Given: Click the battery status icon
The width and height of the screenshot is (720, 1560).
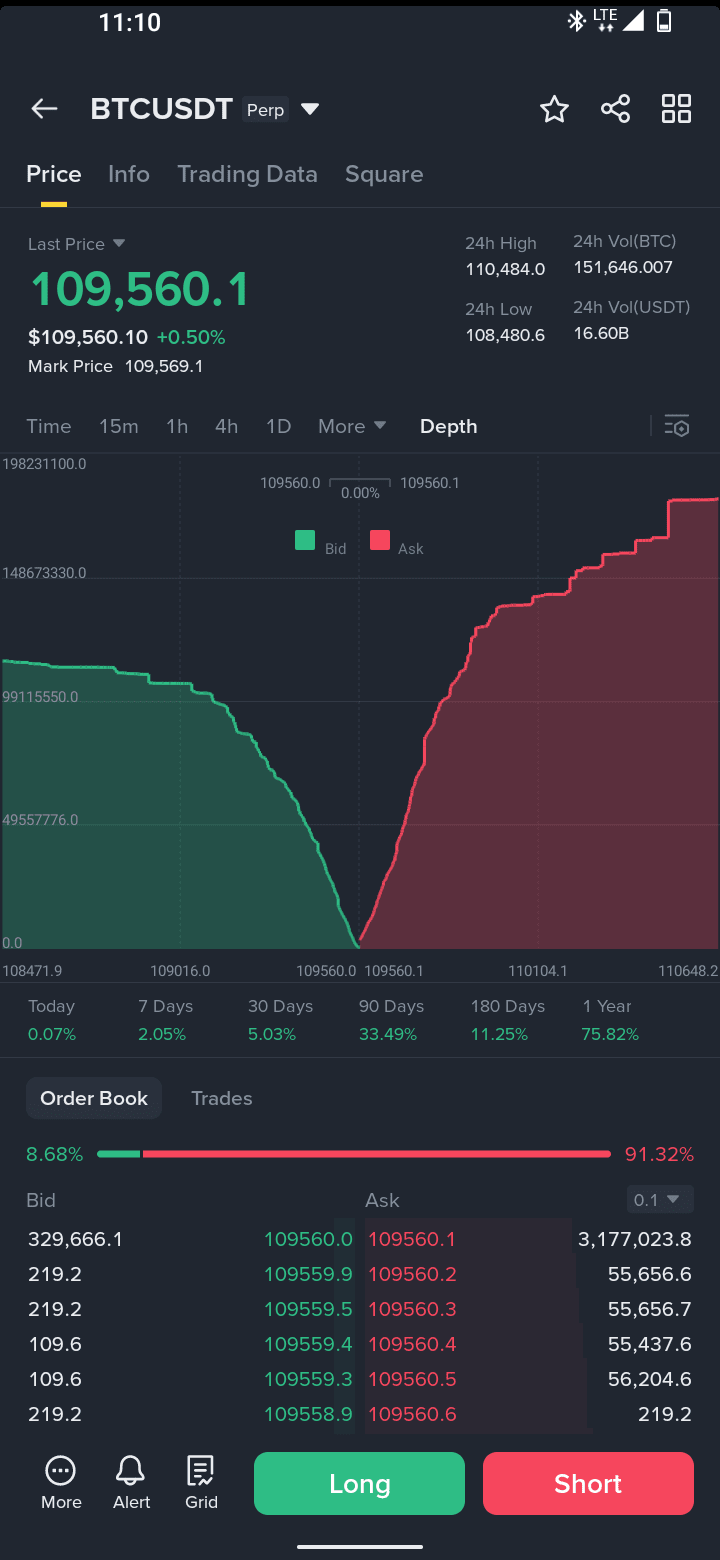Looking at the screenshot, I should pos(664,21).
